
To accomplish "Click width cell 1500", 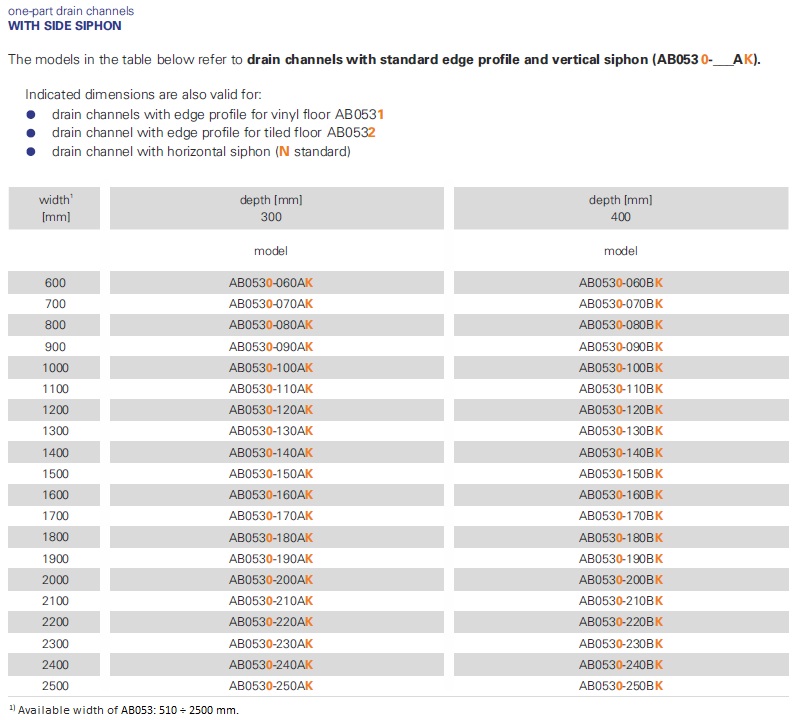I will click(x=54, y=474).
